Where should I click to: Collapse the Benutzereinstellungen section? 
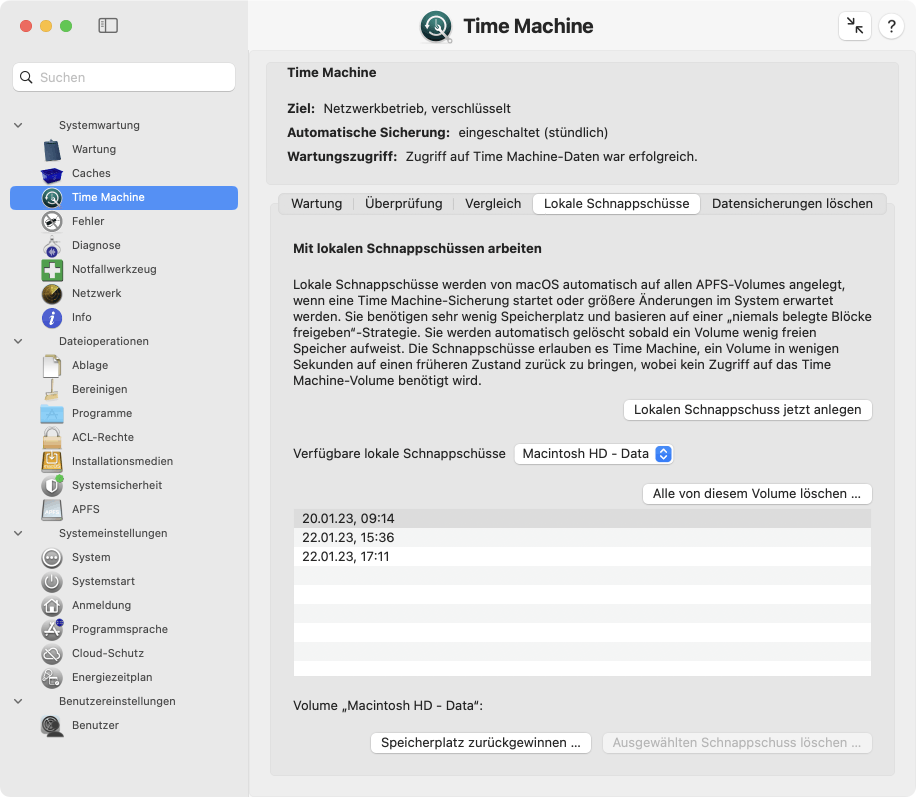pos(18,701)
